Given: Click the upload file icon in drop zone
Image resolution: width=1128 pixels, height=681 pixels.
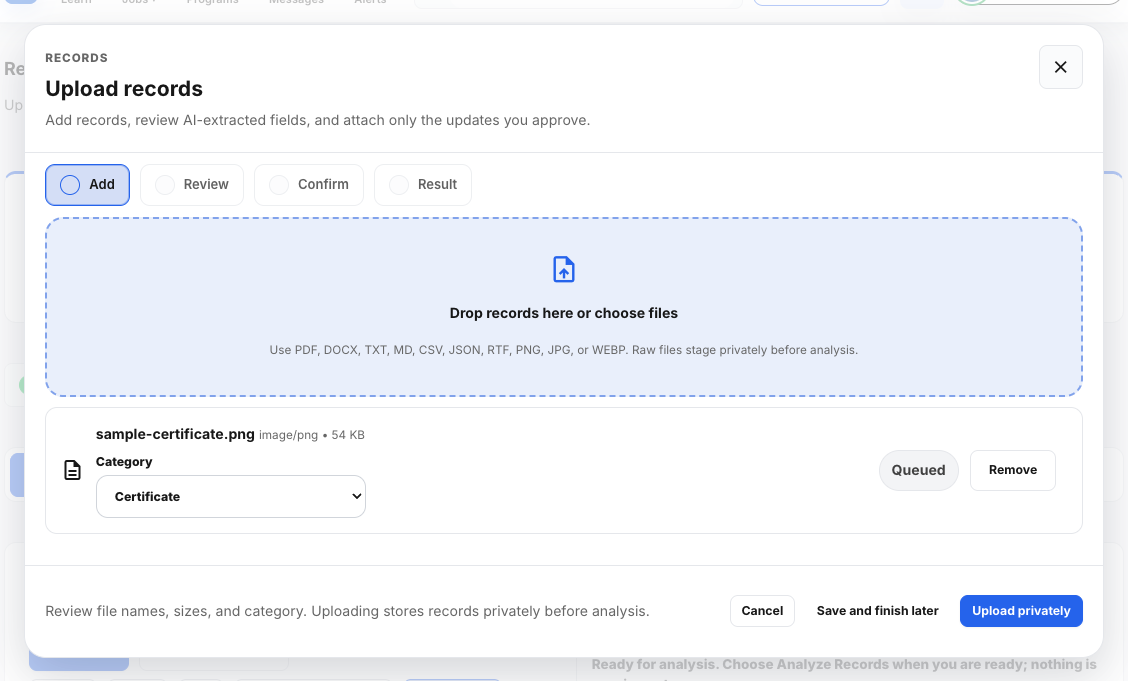Looking at the screenshot, I should (x=564, y=270).
